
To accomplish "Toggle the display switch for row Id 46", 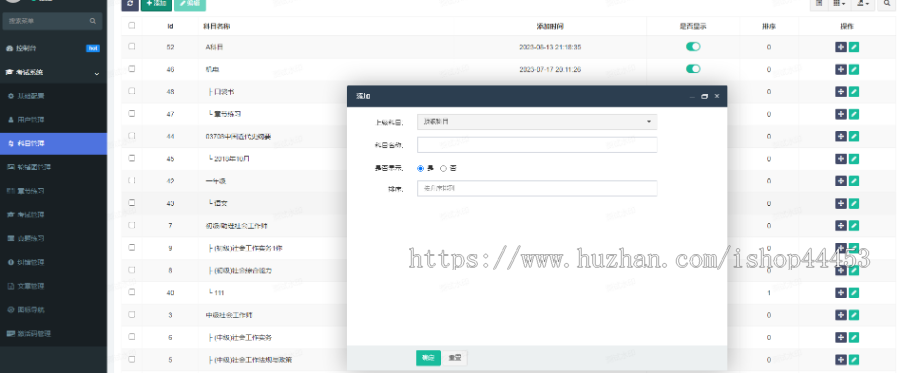I will point(693,69).
